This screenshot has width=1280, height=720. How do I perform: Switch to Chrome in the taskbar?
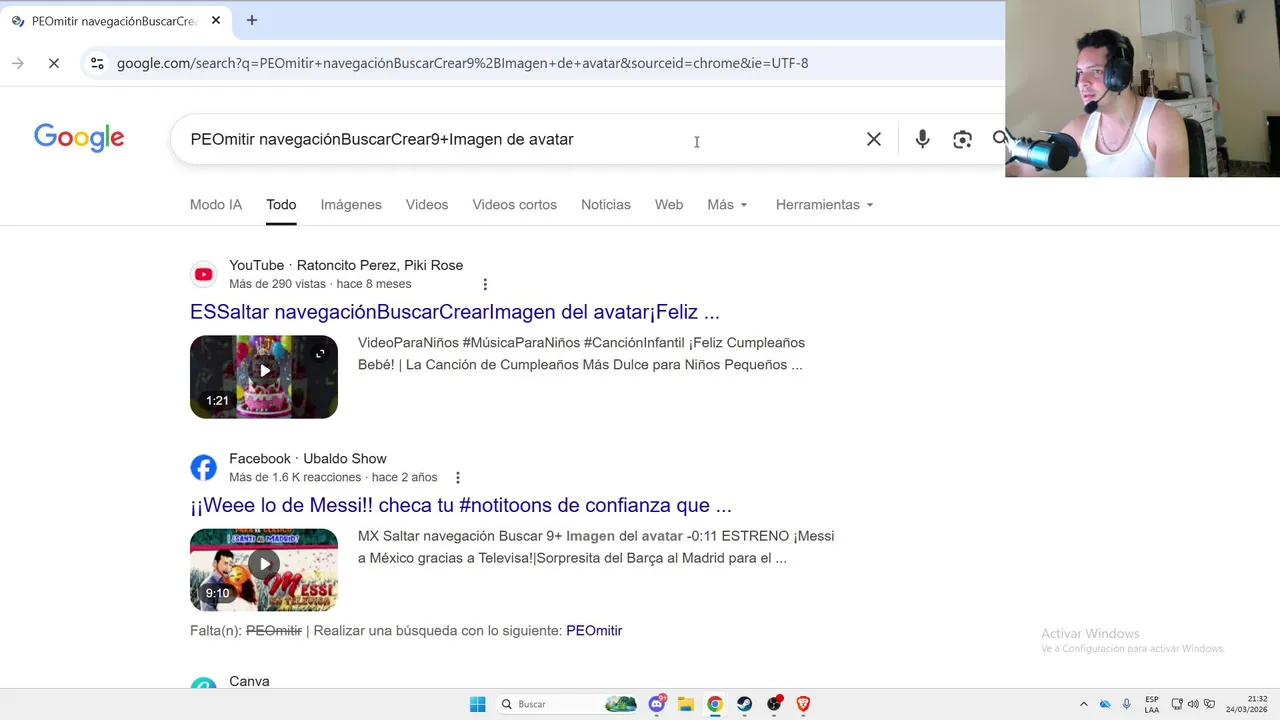click(715, 704)
